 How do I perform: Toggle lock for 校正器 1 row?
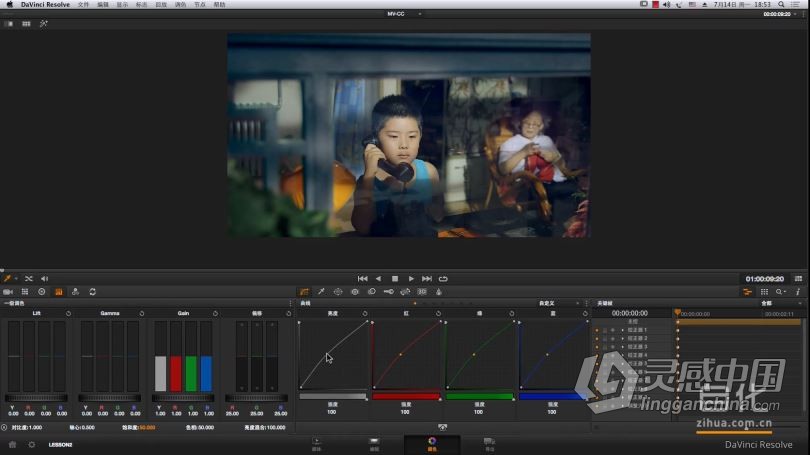605,330
